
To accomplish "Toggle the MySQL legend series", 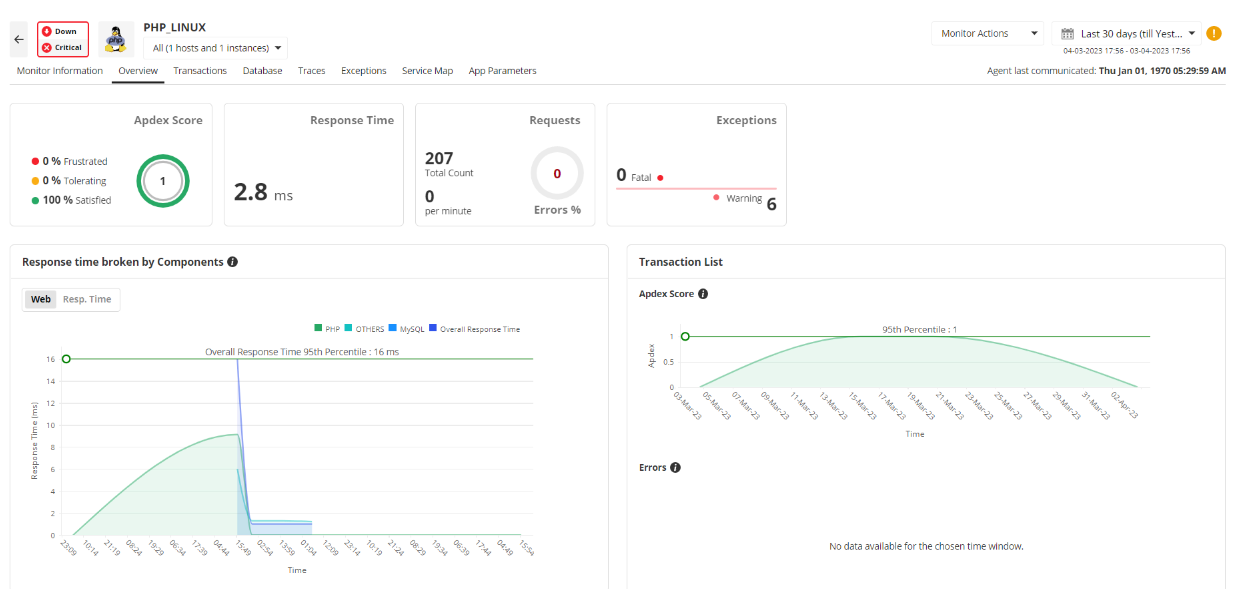I will coord(393,328).
